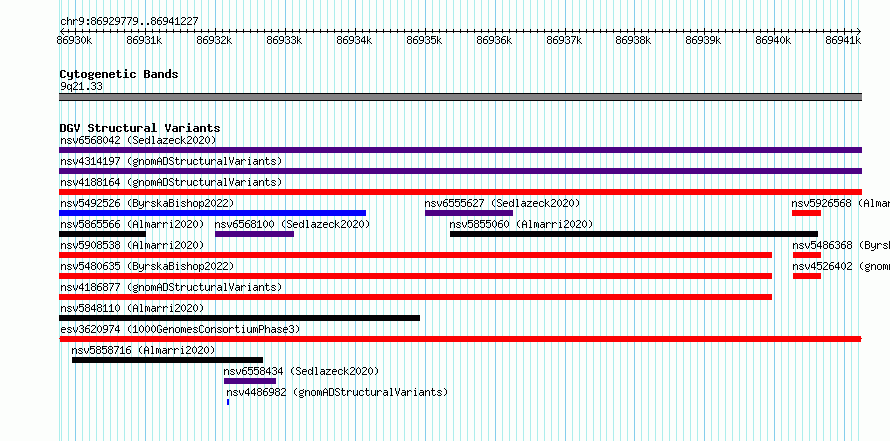890x441 pixels.
Task: Click the 86936k ruler label
Action: click(x=494, y=40)
